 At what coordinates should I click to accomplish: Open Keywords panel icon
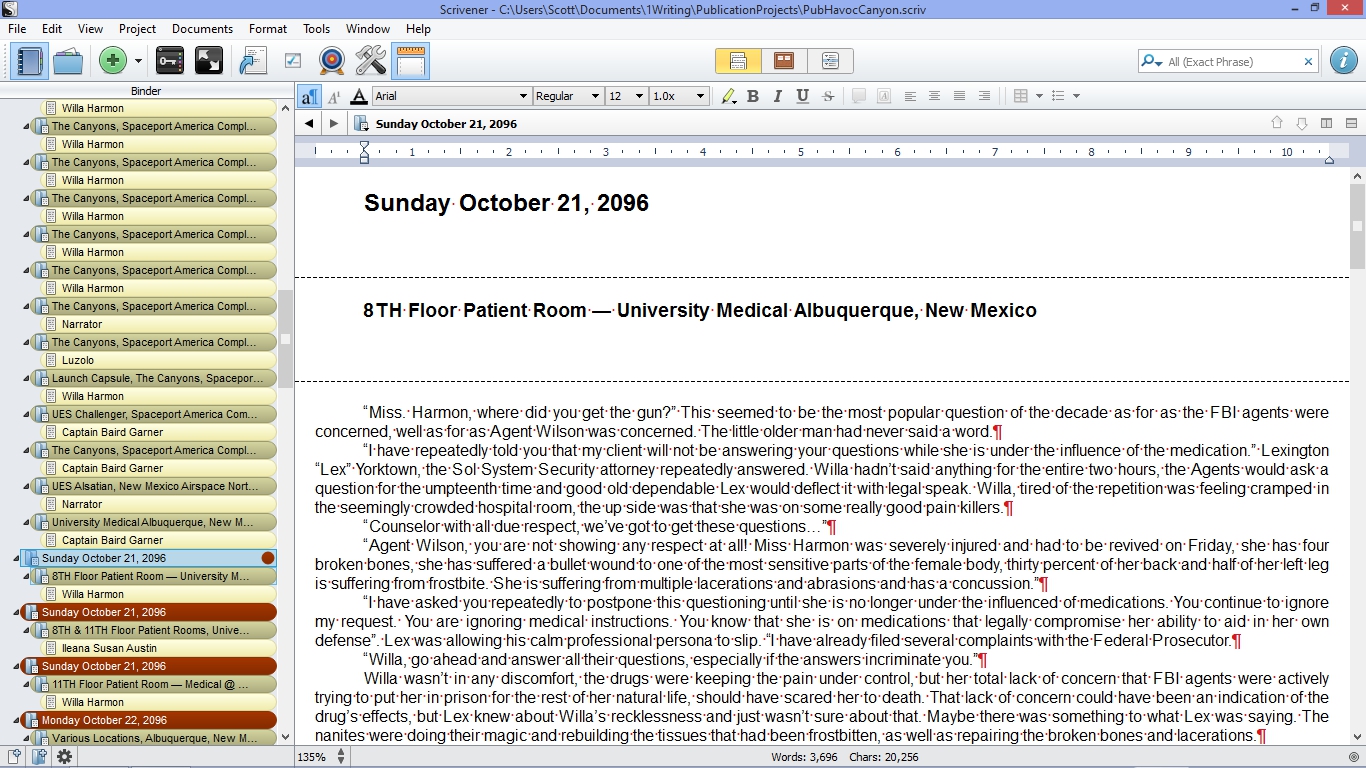point(170,61)
